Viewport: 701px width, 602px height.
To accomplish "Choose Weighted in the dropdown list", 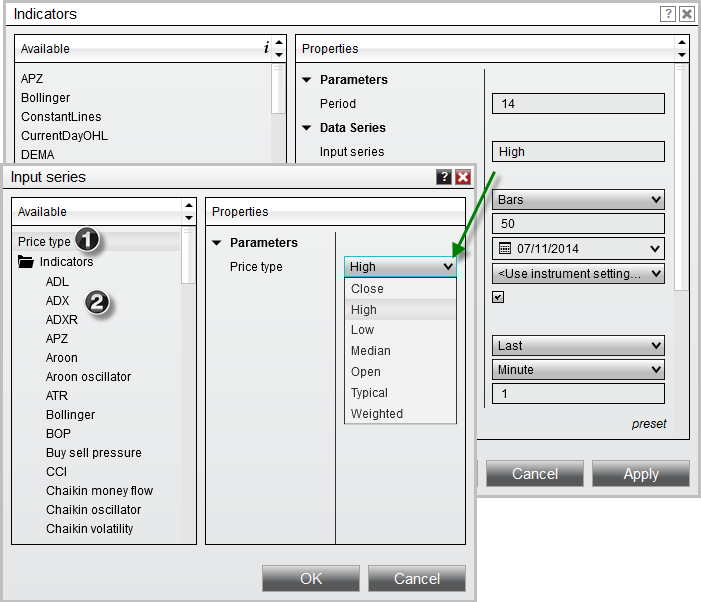I will (376, 414).
